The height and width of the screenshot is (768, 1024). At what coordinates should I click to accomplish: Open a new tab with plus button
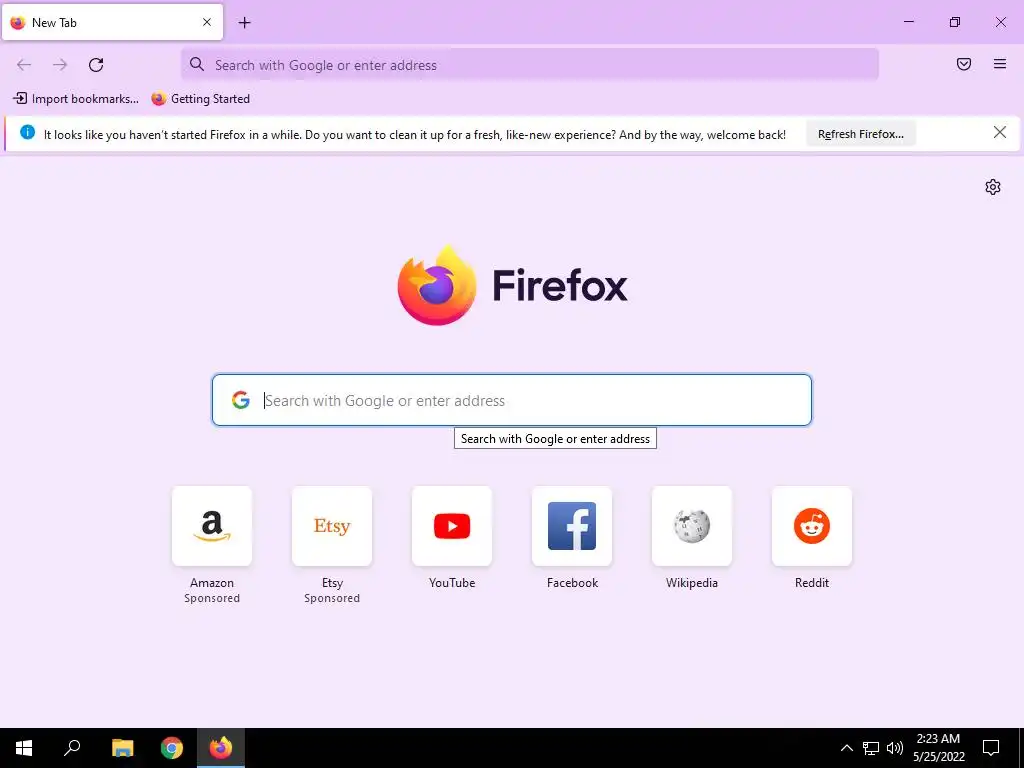click(x=244, y=23)
